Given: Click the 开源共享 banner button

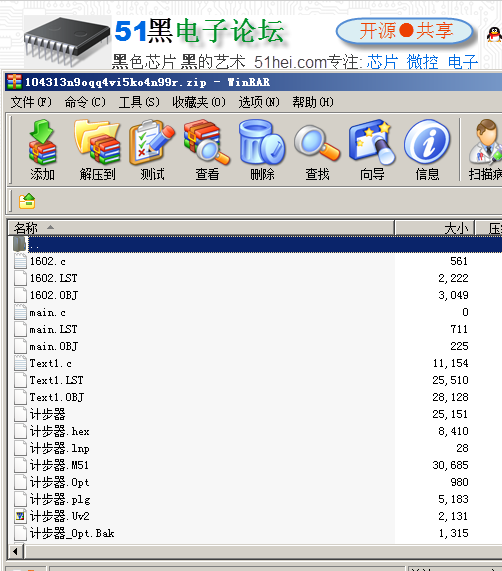Looking at the screenshot, I should (405, 31).
